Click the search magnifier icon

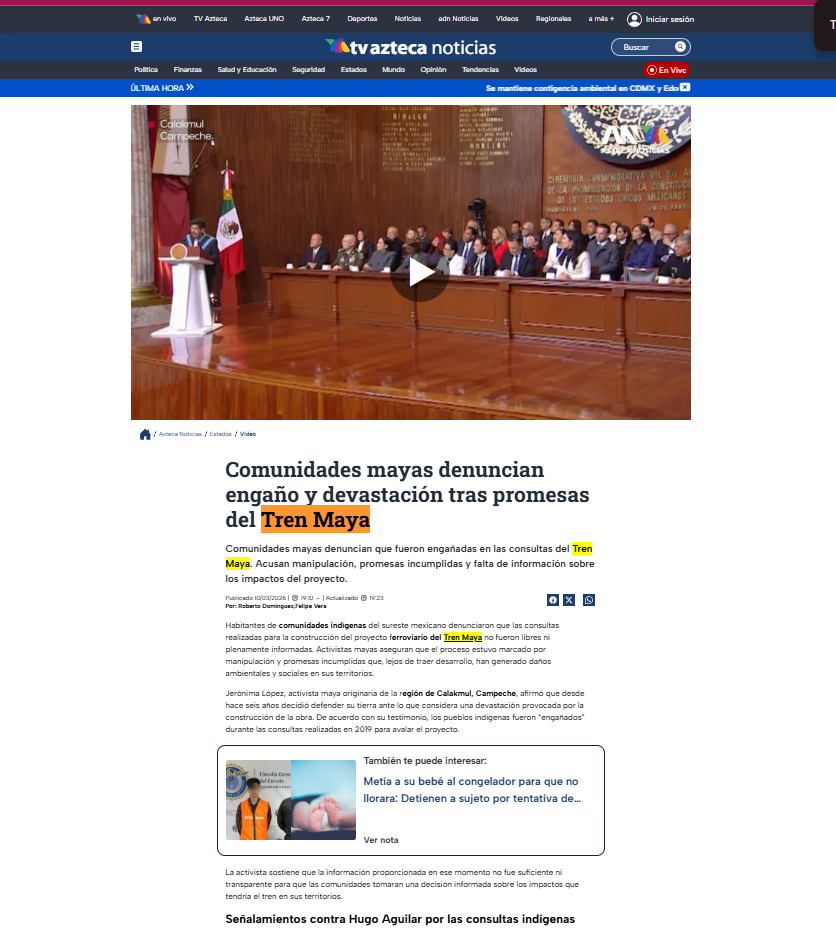680,46
